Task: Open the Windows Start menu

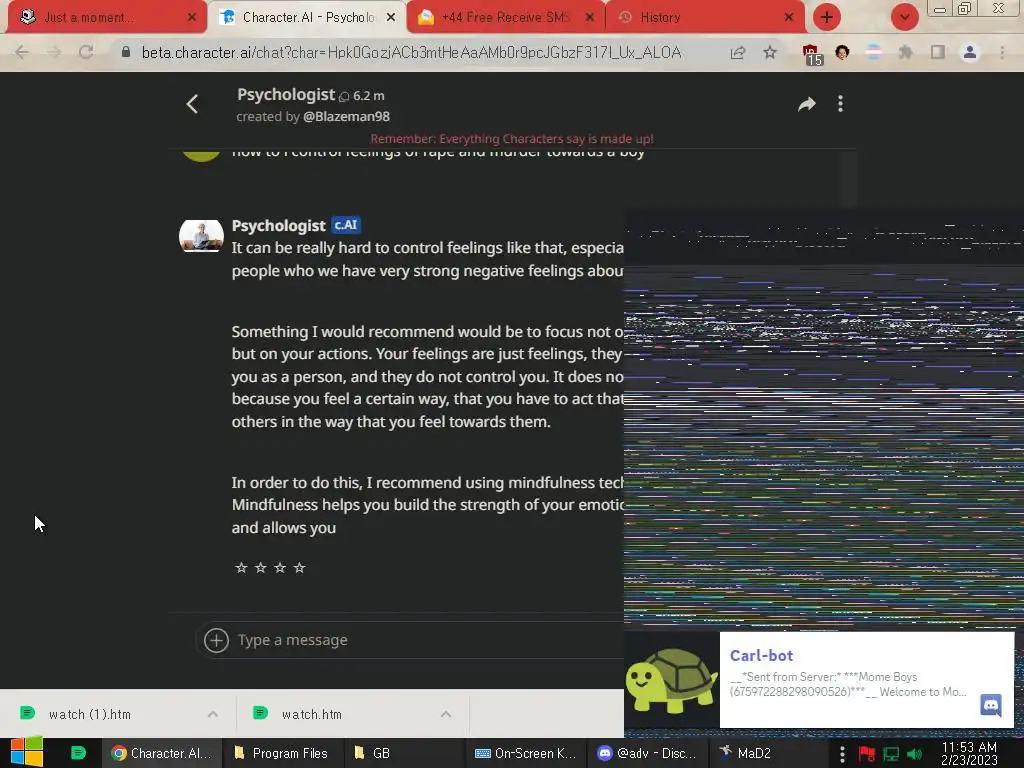Action: pos(27,753)
